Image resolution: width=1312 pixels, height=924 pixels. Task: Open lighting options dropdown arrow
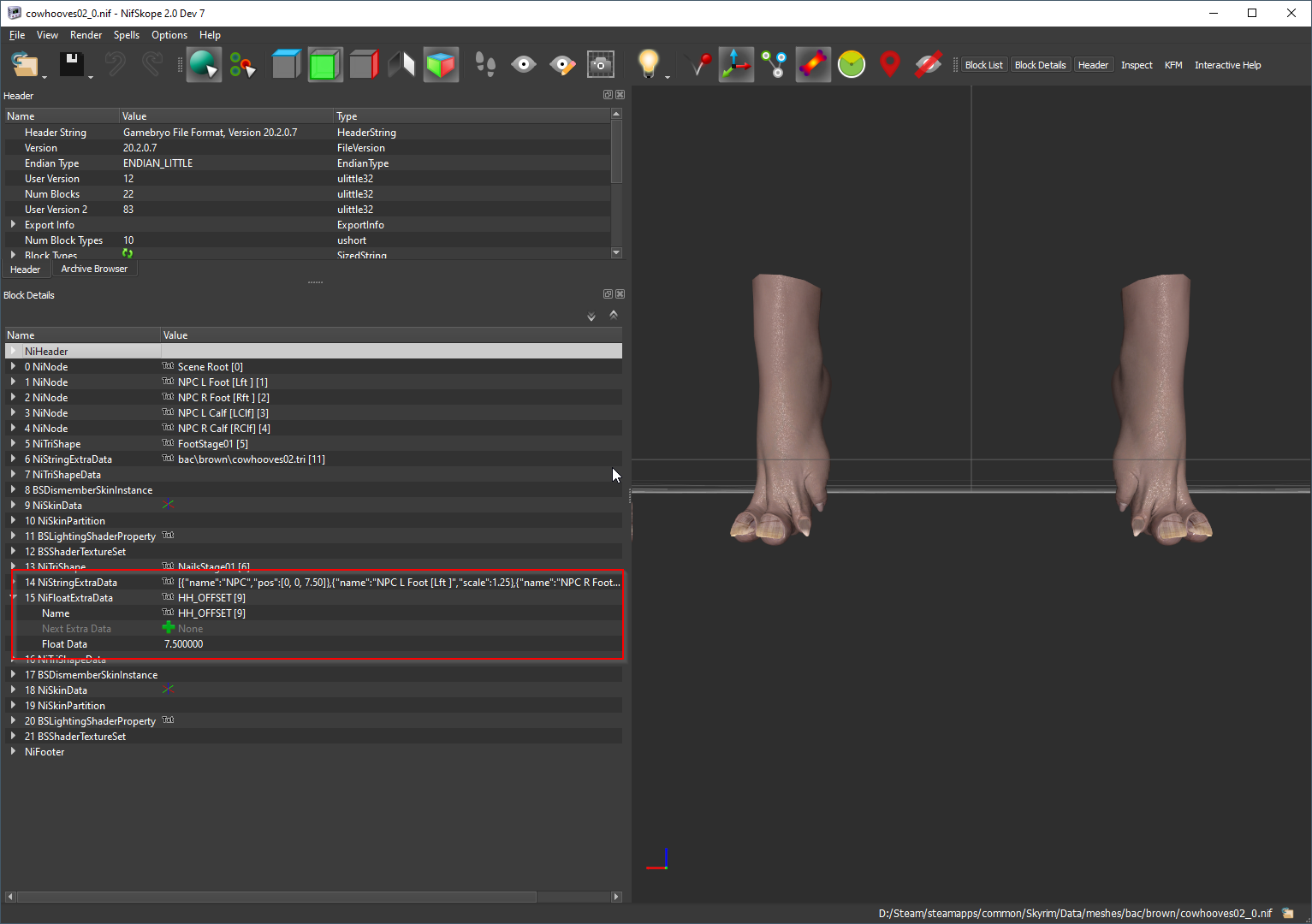pyautogui.click(x=668, y=77)
